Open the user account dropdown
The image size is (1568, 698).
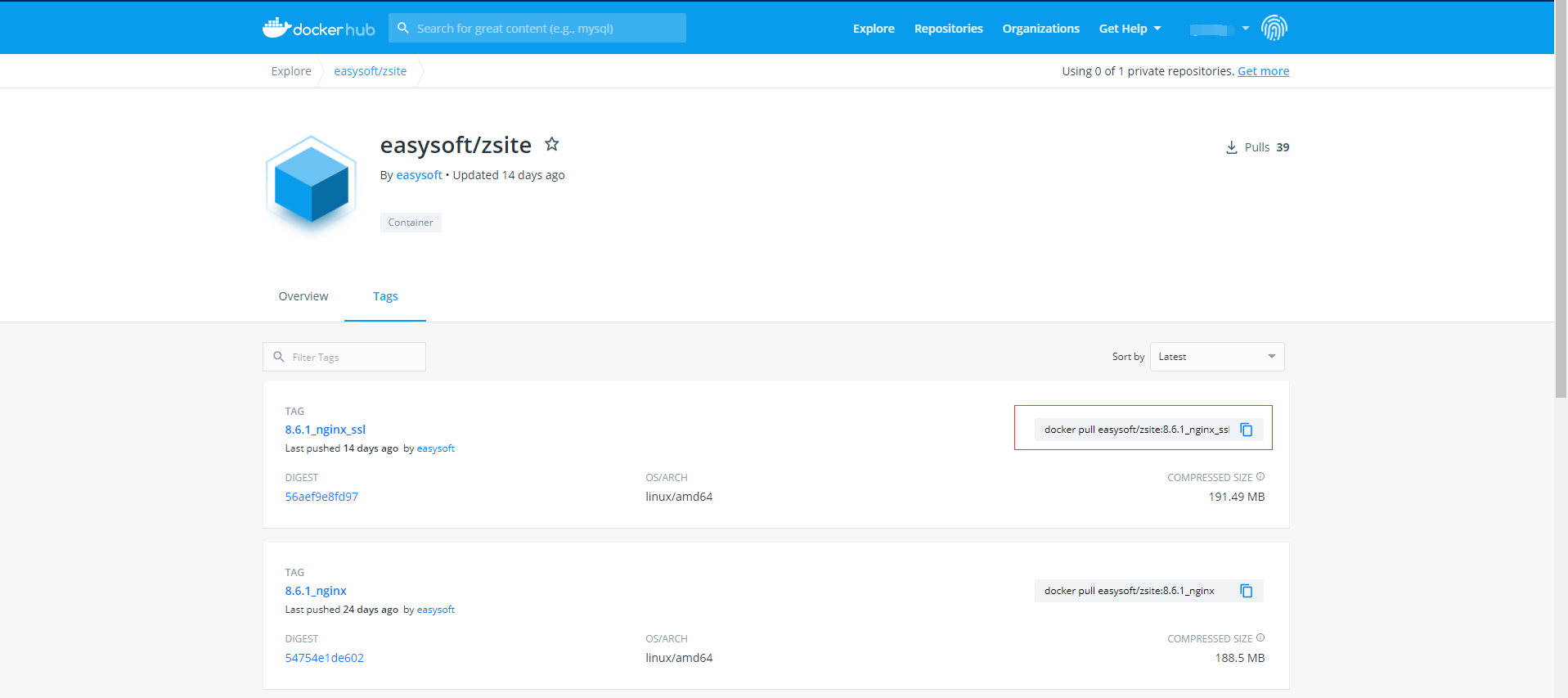coord(1220,29)
